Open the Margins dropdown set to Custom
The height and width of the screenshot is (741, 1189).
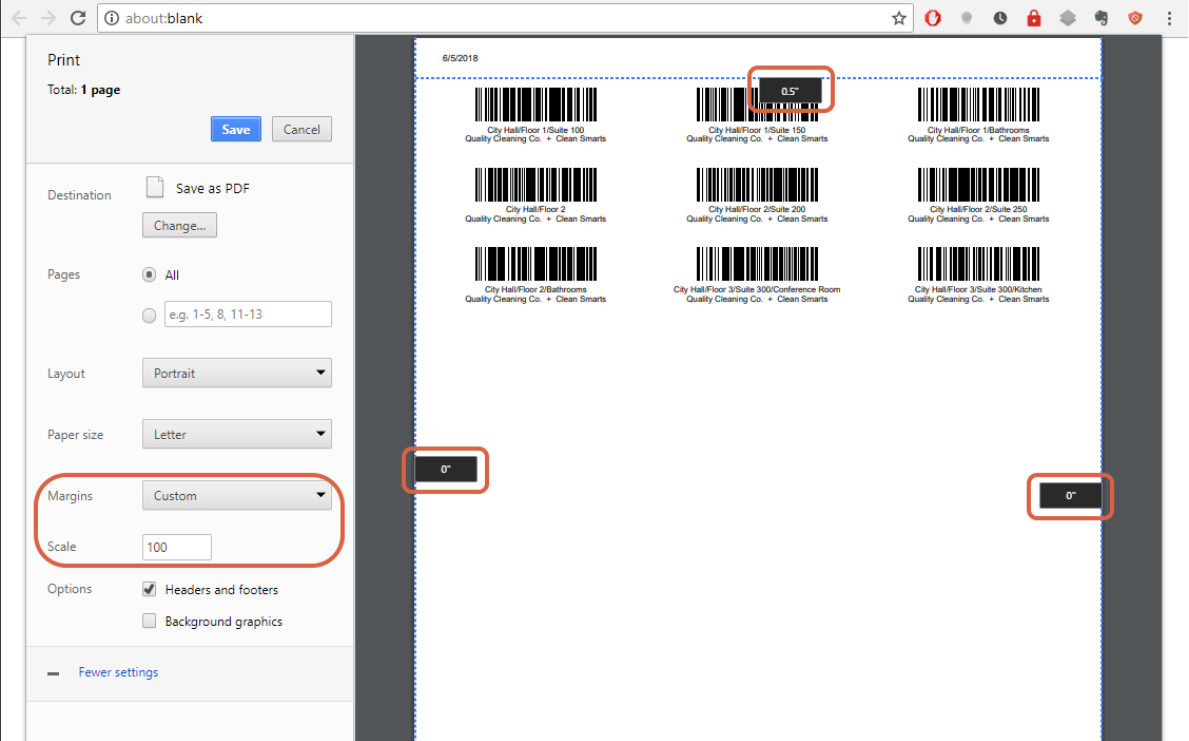(x=237, y=496)
